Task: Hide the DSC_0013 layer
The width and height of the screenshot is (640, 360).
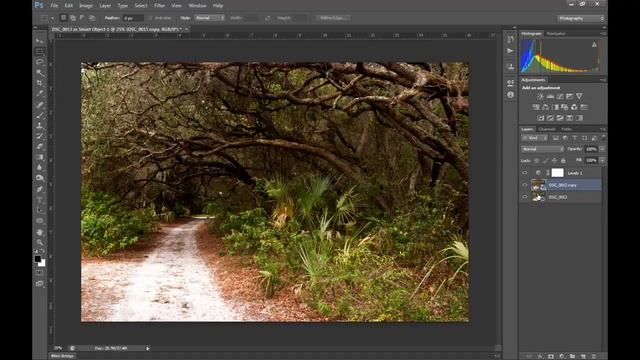Action: coord(525,197)
